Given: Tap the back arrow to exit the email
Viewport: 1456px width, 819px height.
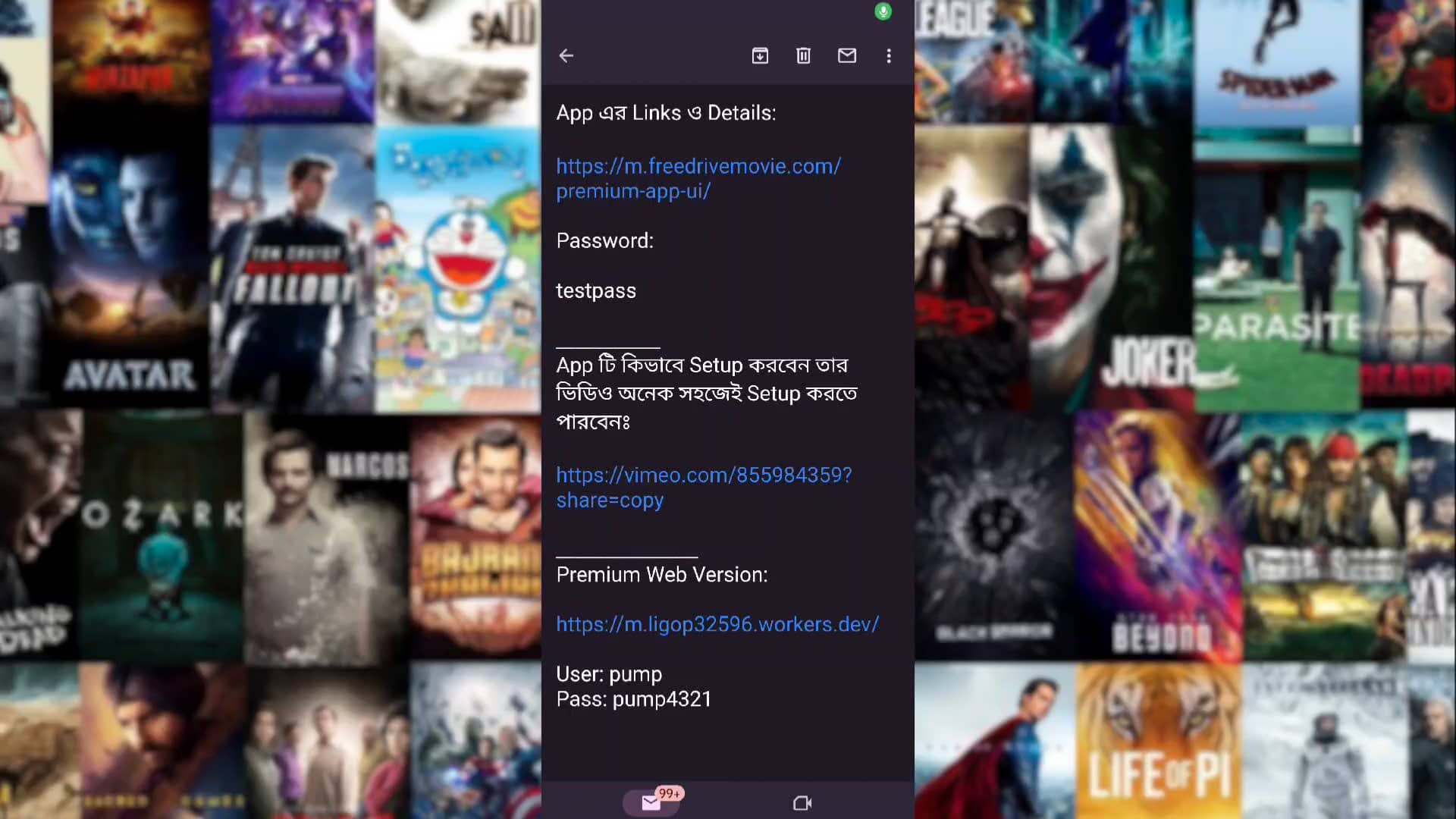Looking at the screenshot, I should point(566,55).
